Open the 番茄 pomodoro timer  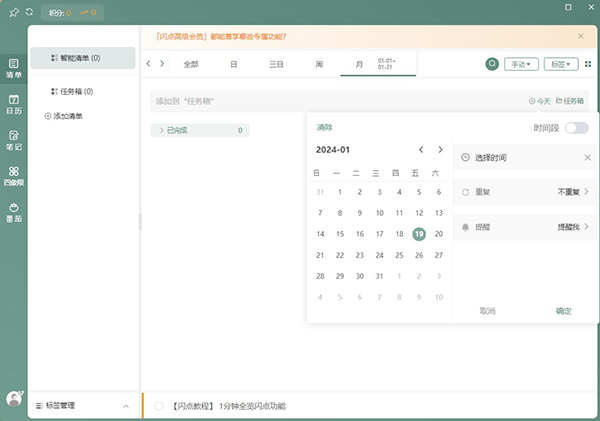point(14,212)
